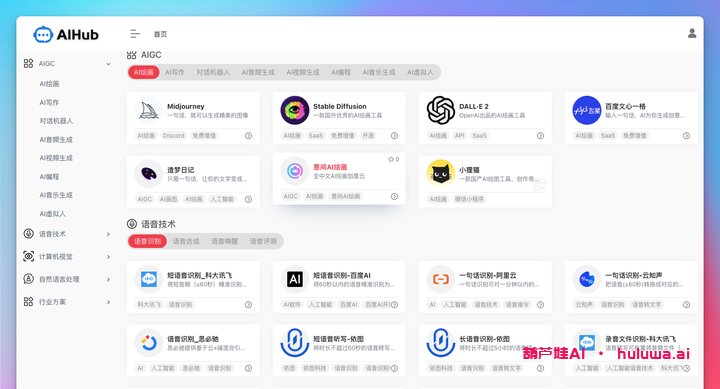This screenshot has width=720, height=389.
Task: Click the AIHub robot logo
Action: tap(43, 34)
